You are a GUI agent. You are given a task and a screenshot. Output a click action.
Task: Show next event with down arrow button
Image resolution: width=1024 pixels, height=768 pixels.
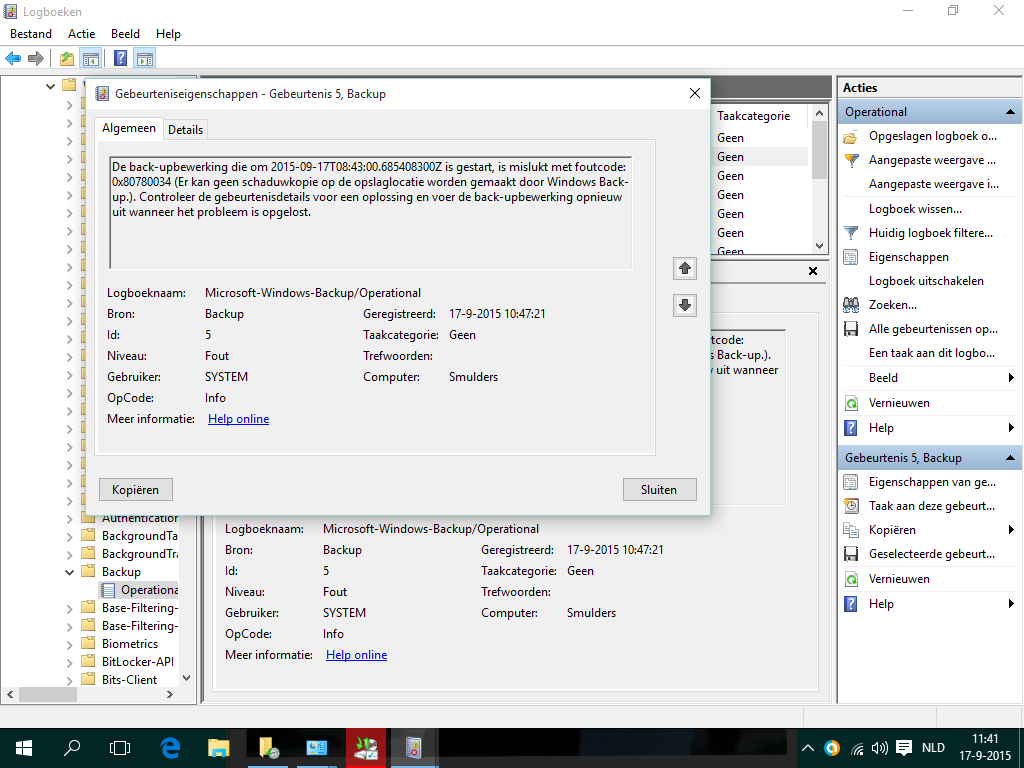pyautogui.click(x=685, y=306)
